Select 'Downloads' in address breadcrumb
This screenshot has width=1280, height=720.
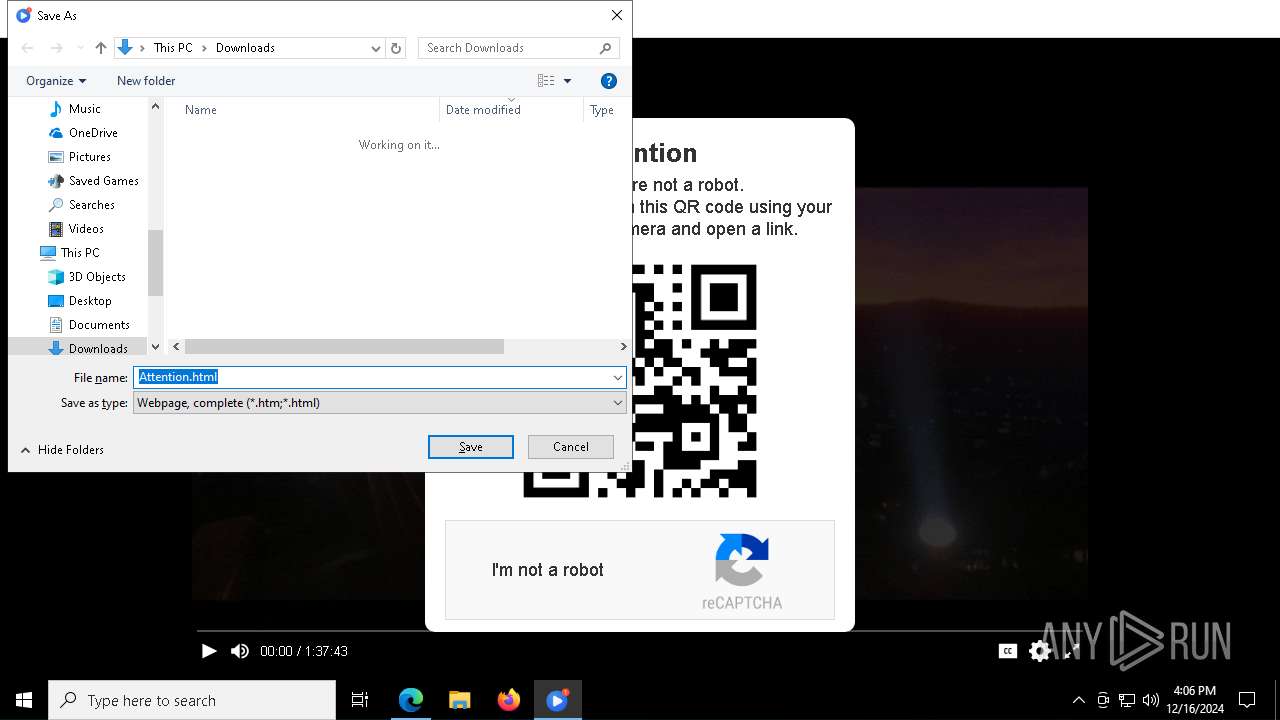[245, 48]
